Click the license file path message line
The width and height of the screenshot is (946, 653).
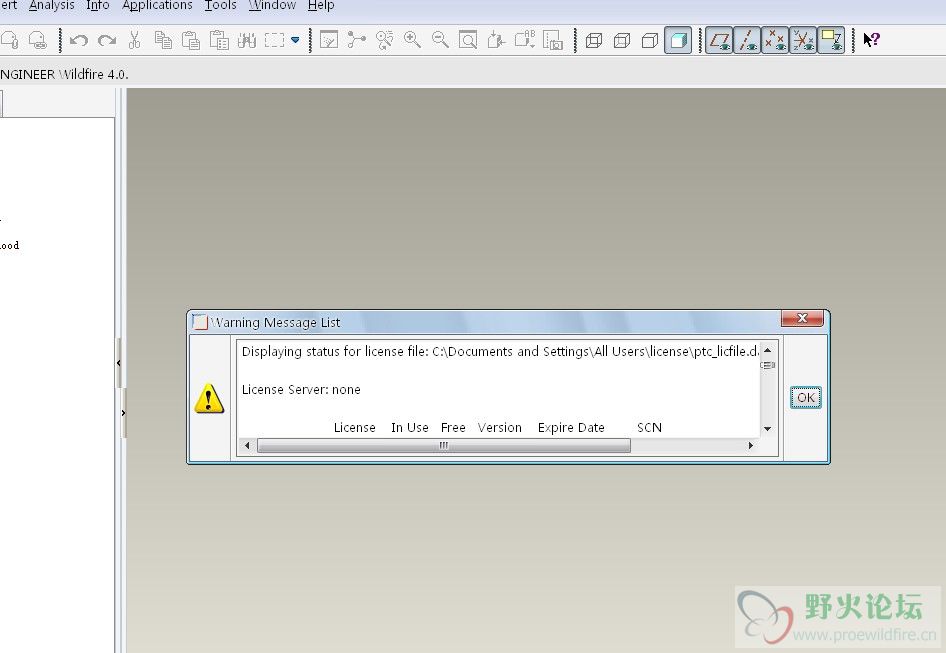500,352
